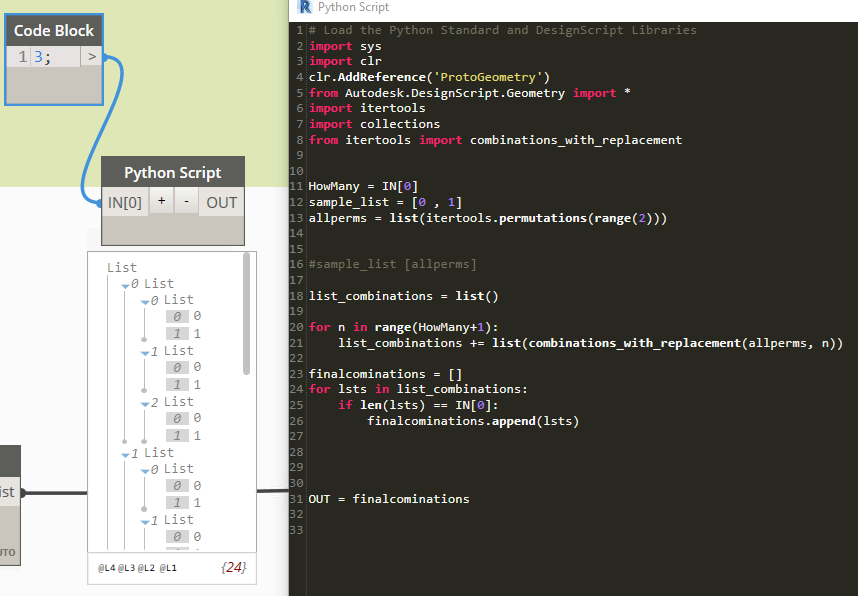
Task: Click line number 33 in the editor gutter
Action: (297, 530)
